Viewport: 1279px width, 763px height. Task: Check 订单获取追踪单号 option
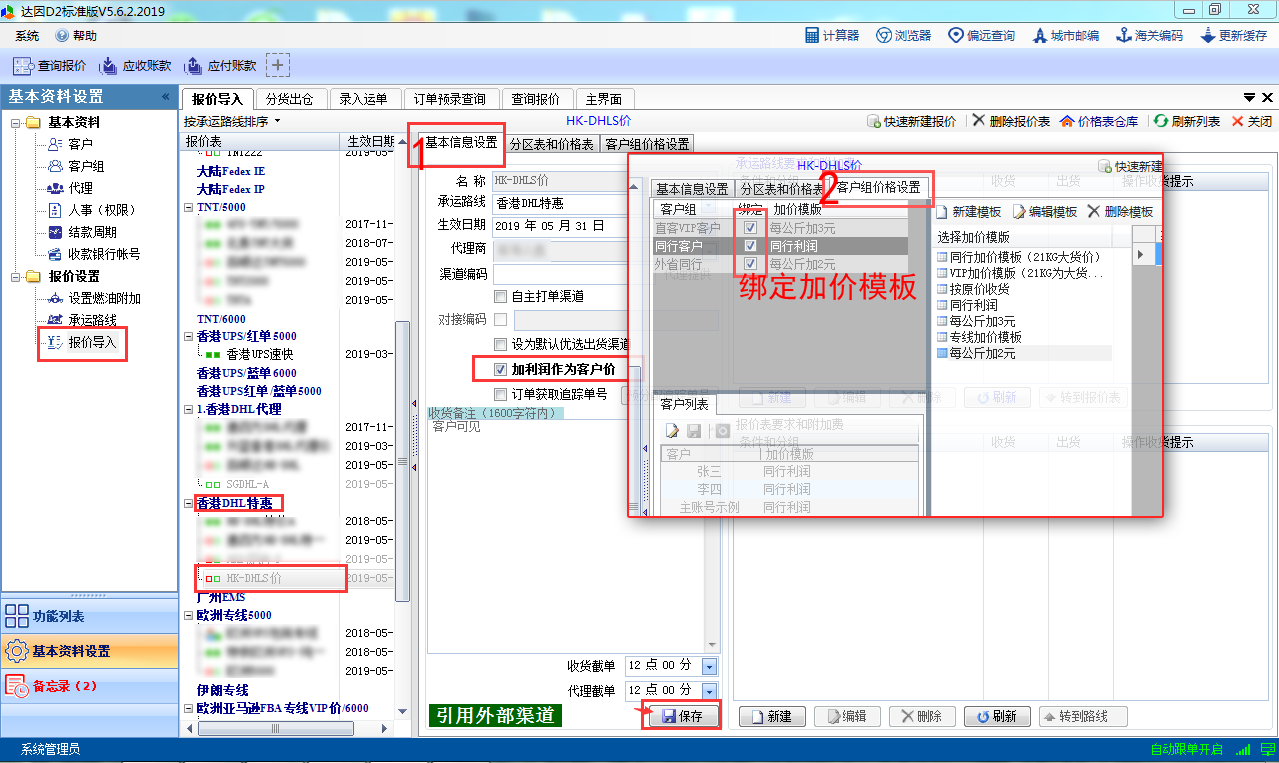click(501, 394)
